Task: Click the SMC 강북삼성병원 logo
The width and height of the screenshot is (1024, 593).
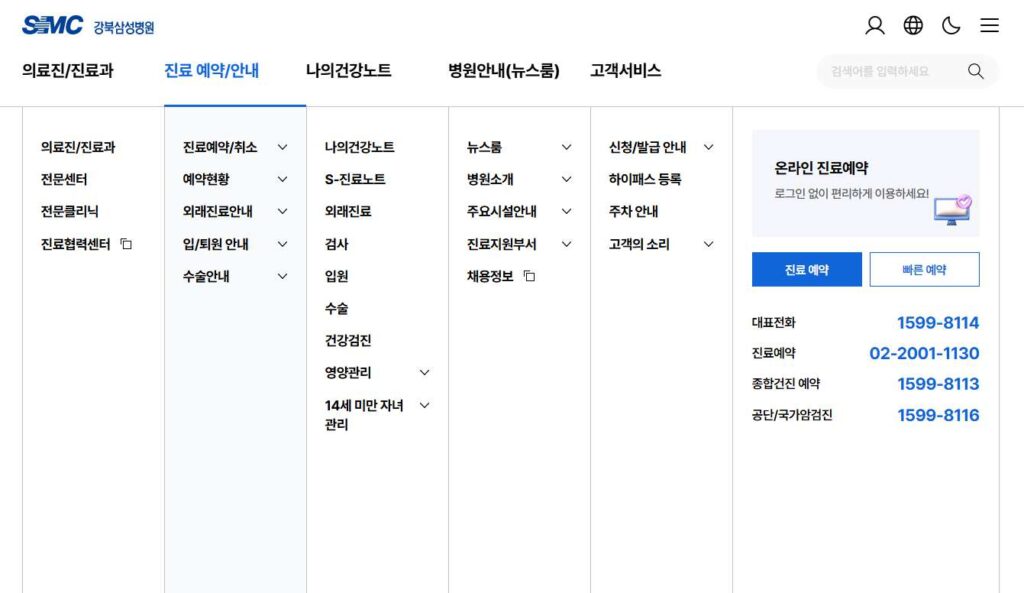Action: pyautogui.click(x=88, y=25)
